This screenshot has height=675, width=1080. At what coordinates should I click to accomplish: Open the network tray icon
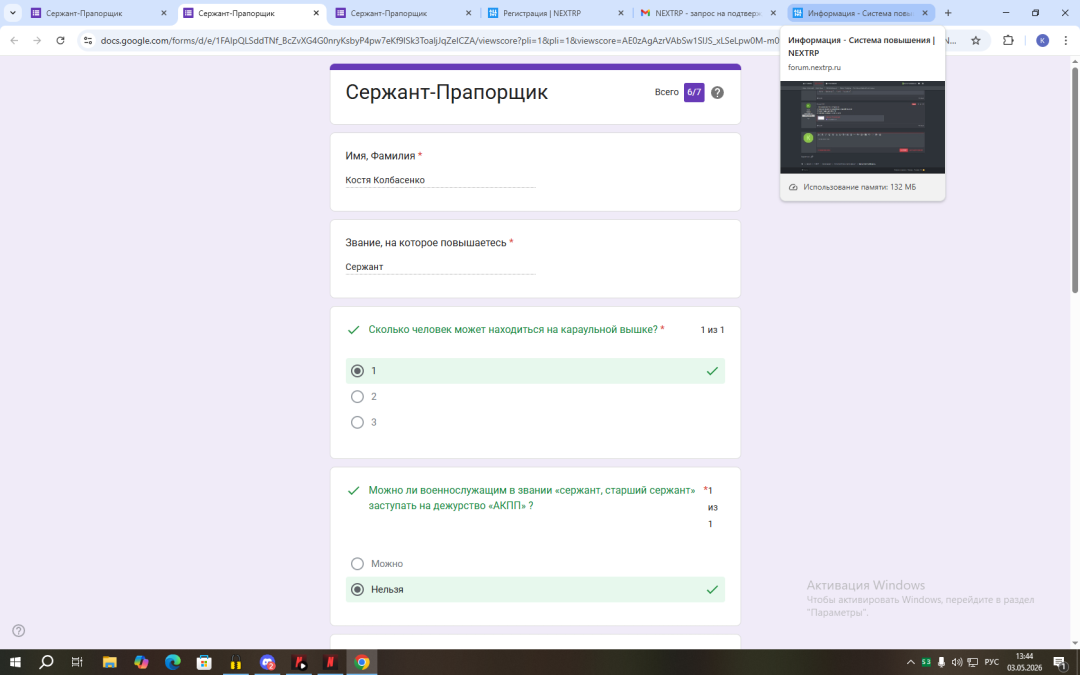(x=973, y=662)
